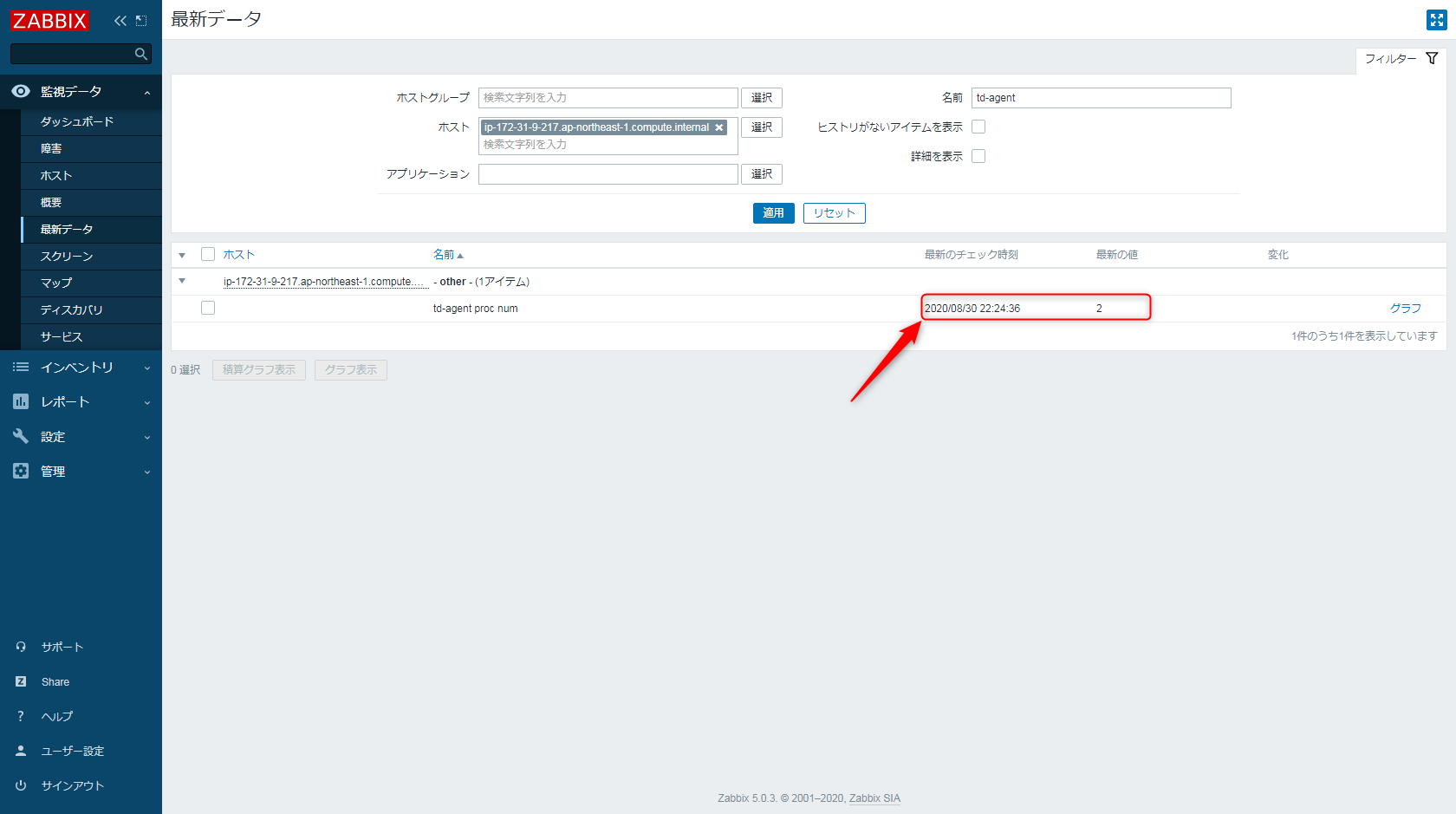
Task: Open the Zabbix SIA footer link
Action: 874,798
